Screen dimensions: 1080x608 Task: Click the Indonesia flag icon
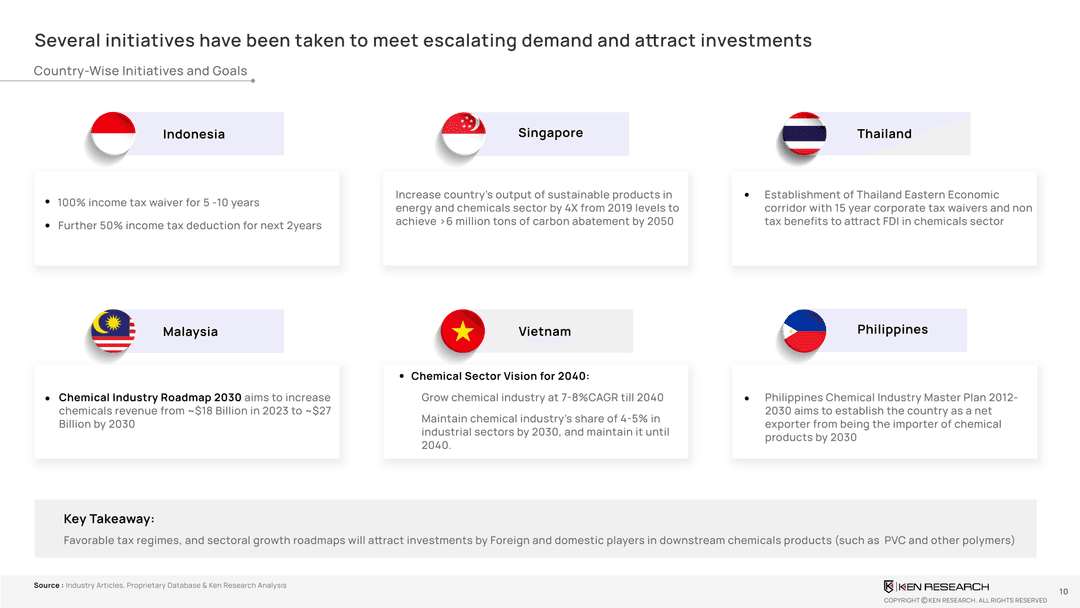pyautogui.click(x=113, y=133)
